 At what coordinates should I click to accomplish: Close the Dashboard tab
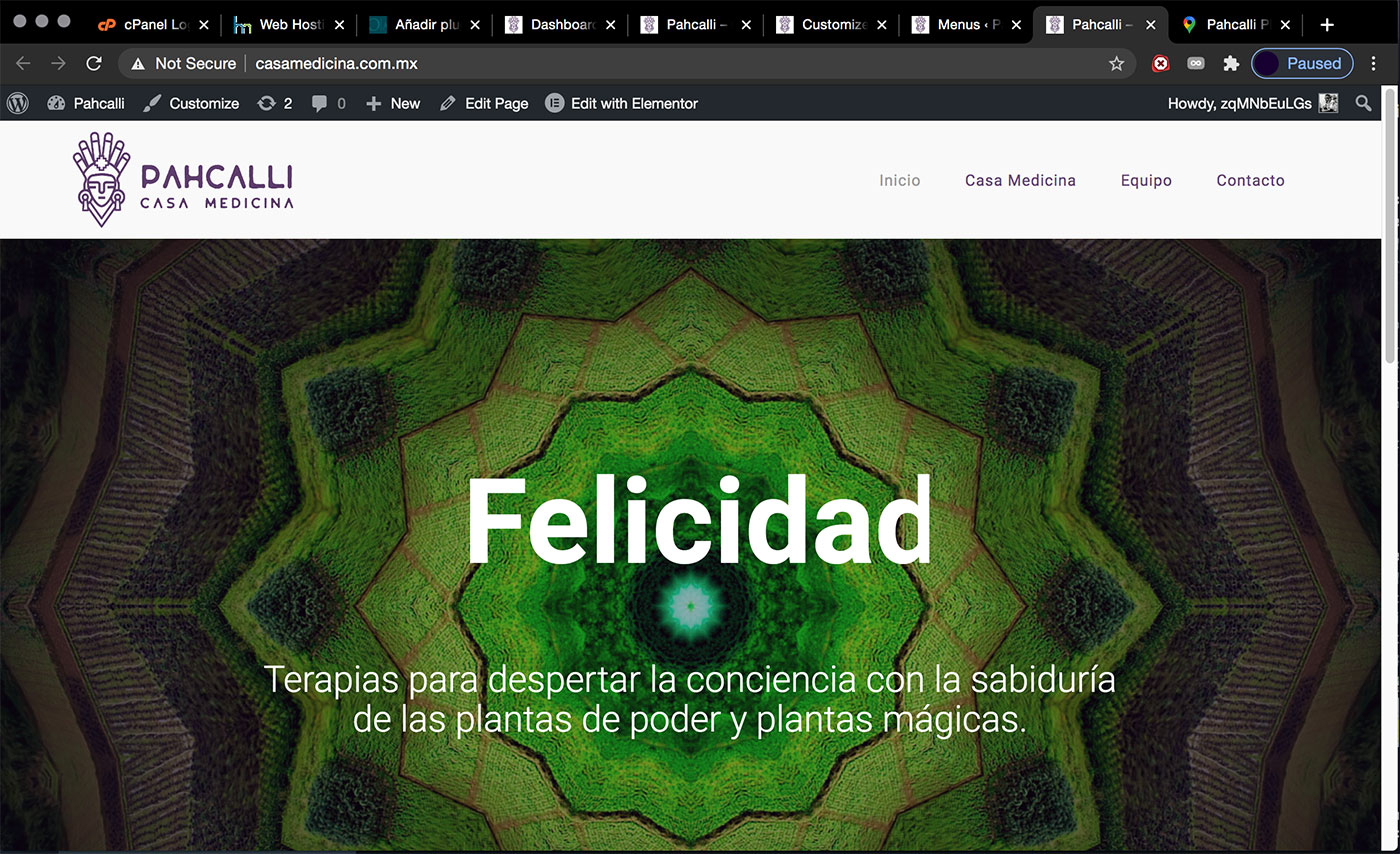point(611,25)
